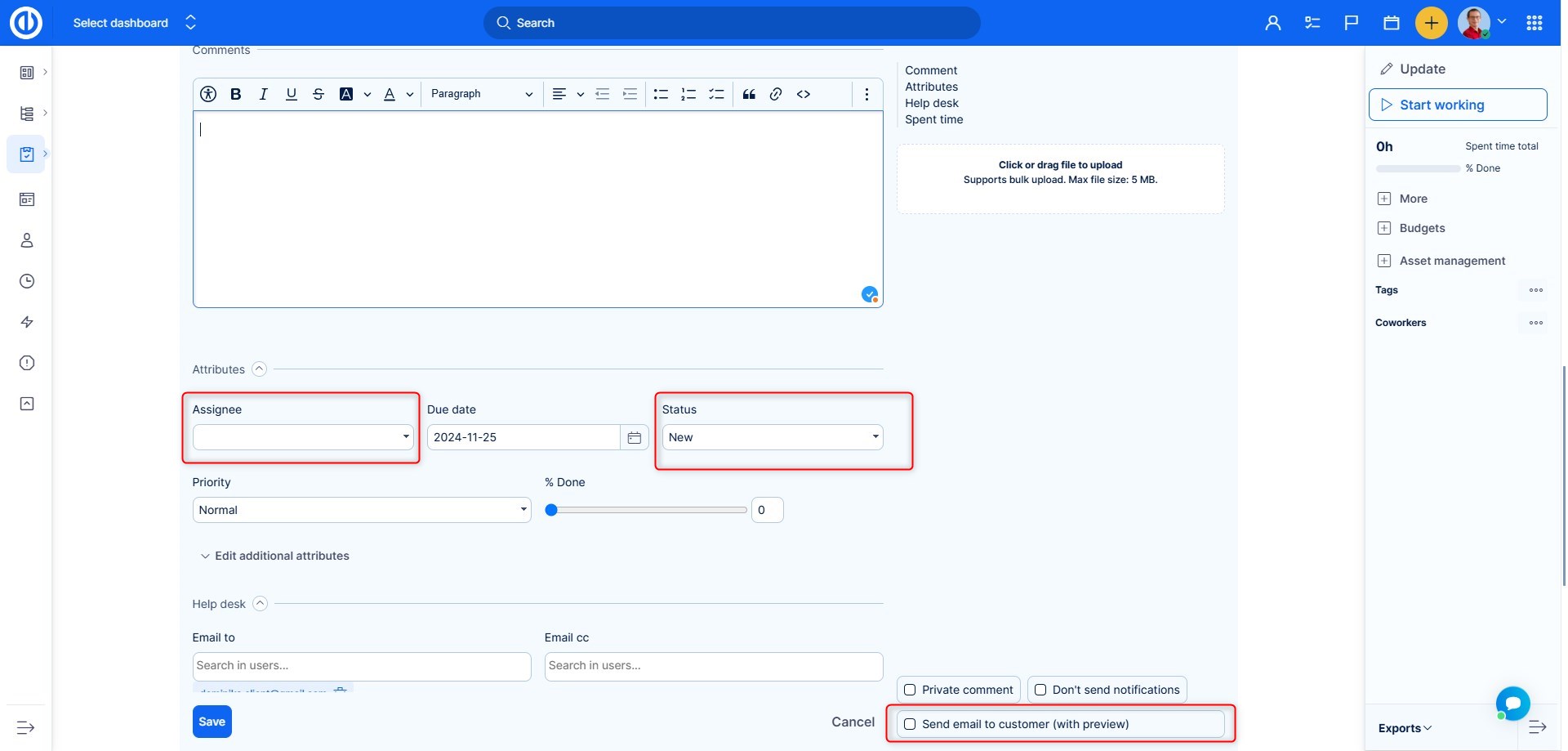Enable the Private comment checkbox

[x=910, y=690]
